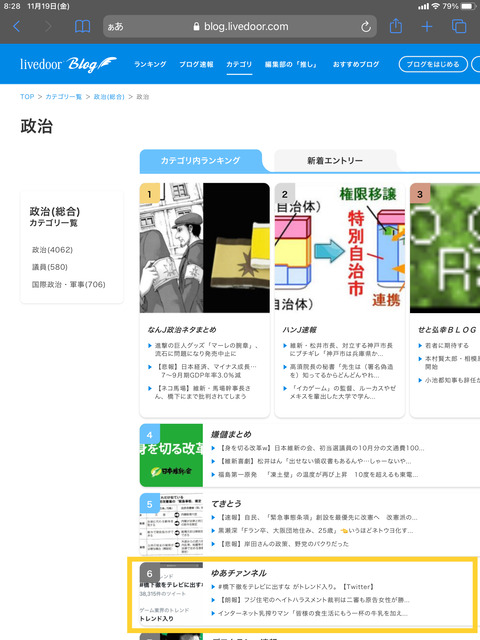Open article 高須院長の秘書「先生は
This screenshot has height=640, width=480.
[x=341, y=371]
